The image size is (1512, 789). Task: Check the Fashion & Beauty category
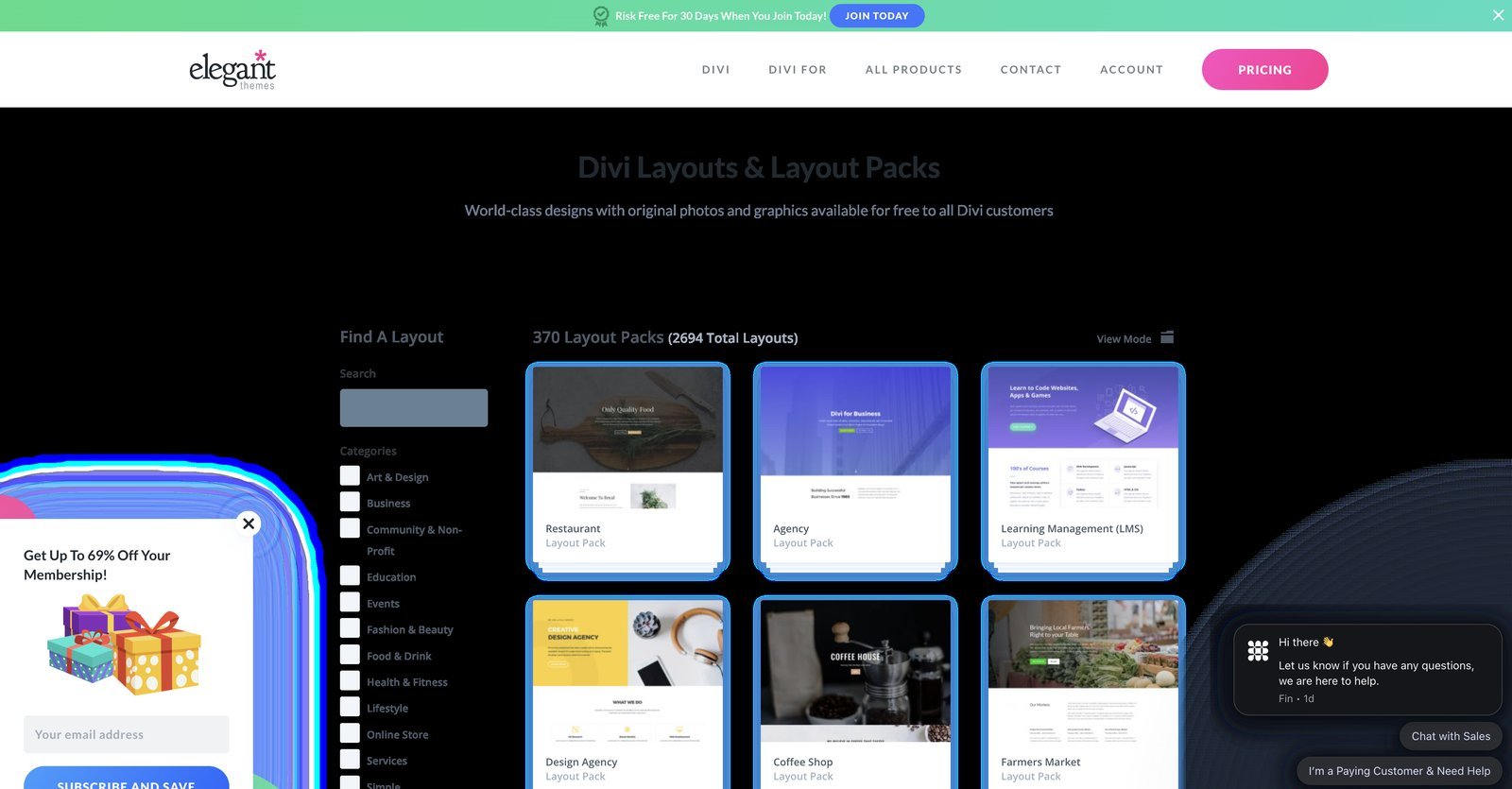350,628
